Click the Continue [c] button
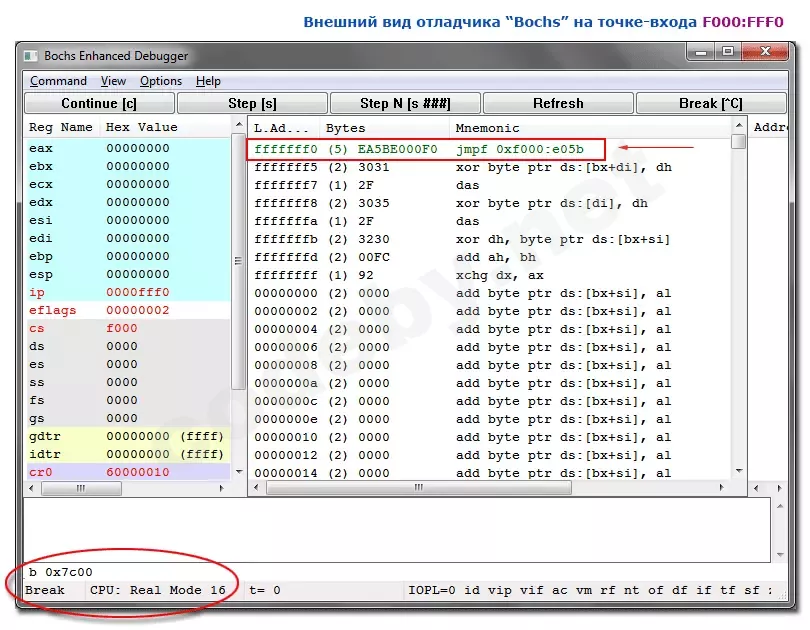The width and height of the screenshot is (810, 630). (x=99, y=103)
